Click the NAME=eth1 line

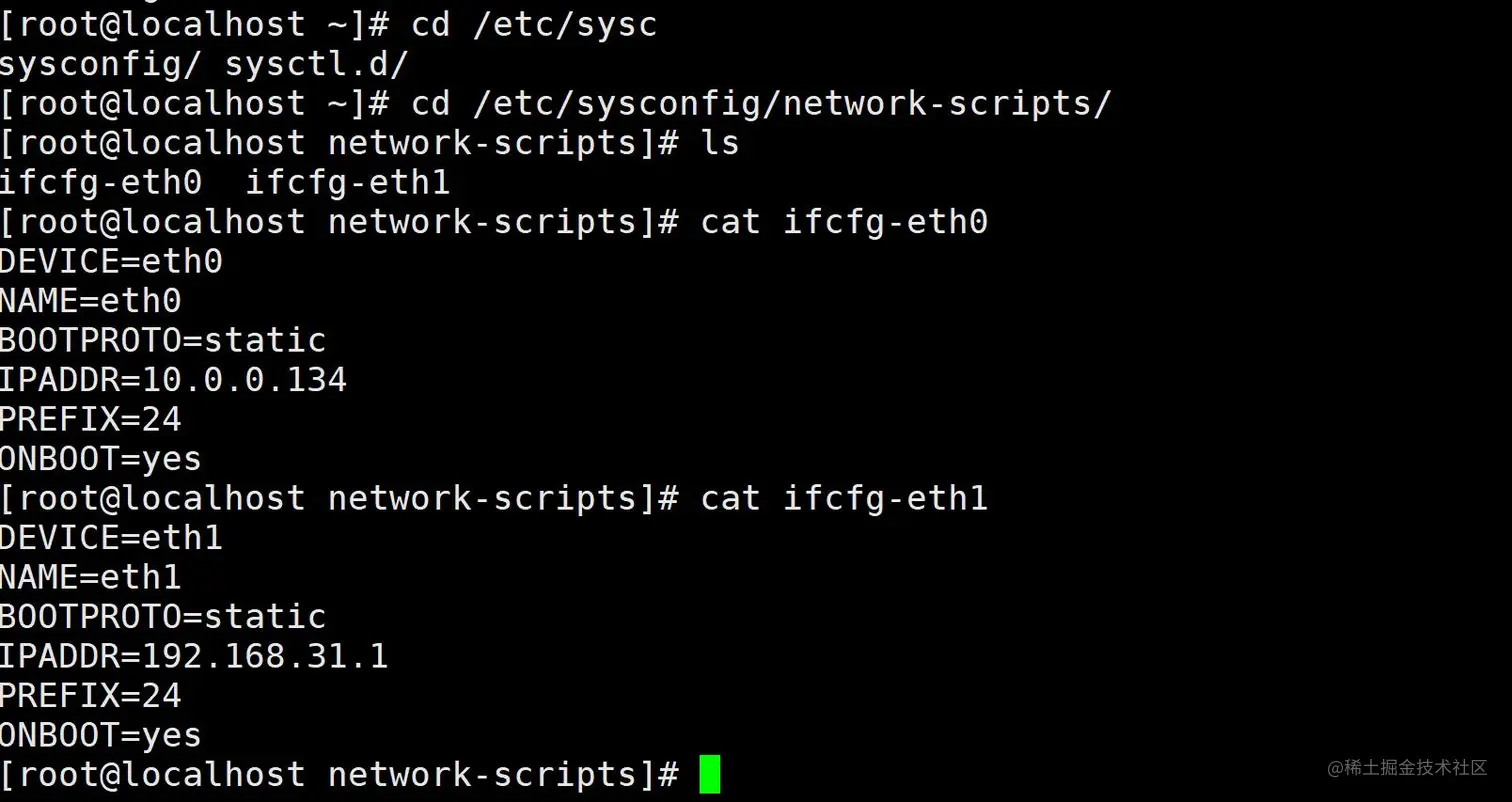[91, 577]
